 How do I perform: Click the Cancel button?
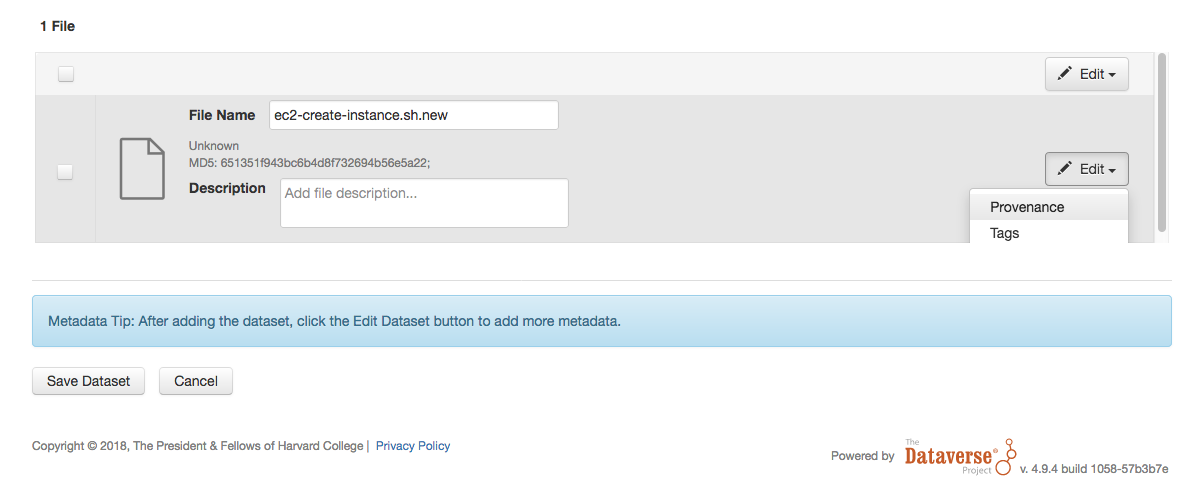pyautogui.click(x=196, y=381)
